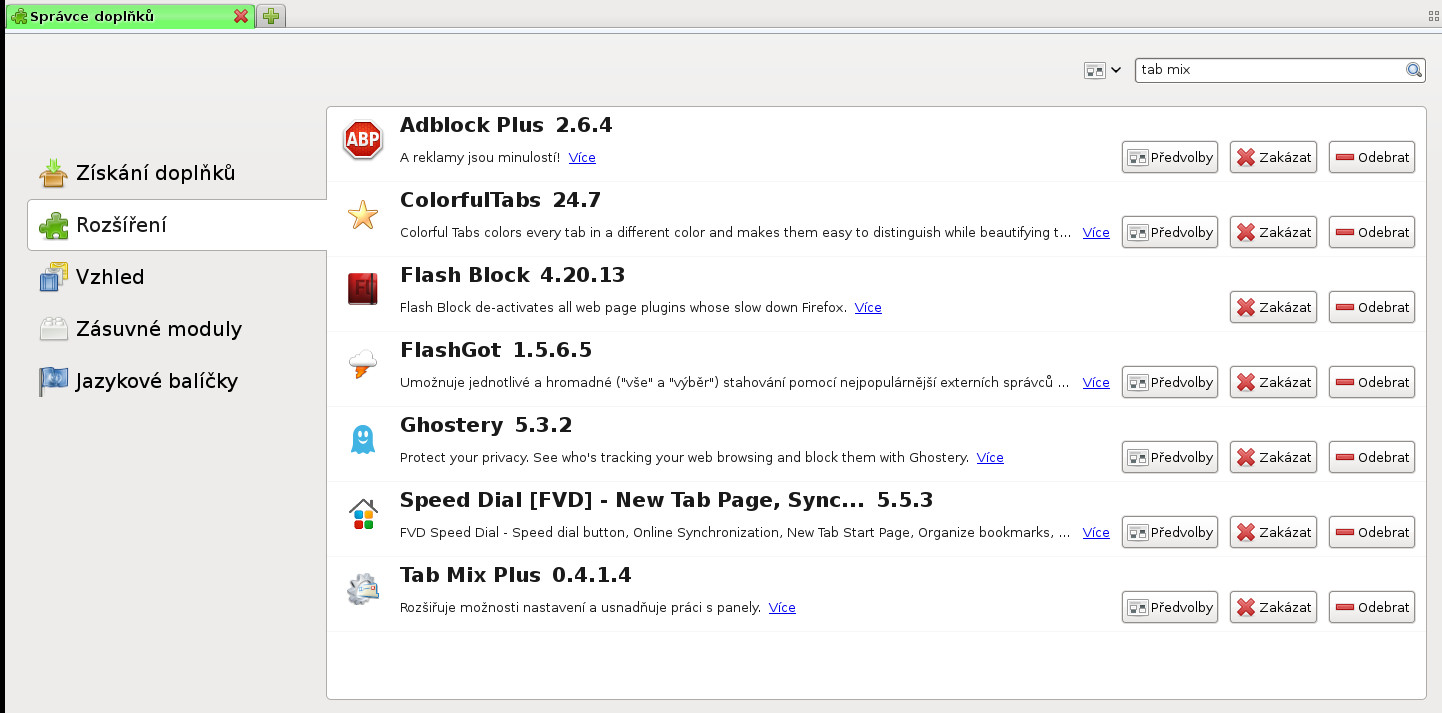
Task: Remove Tab Mix Plus with Odebrat
Action: [1372, 607]
